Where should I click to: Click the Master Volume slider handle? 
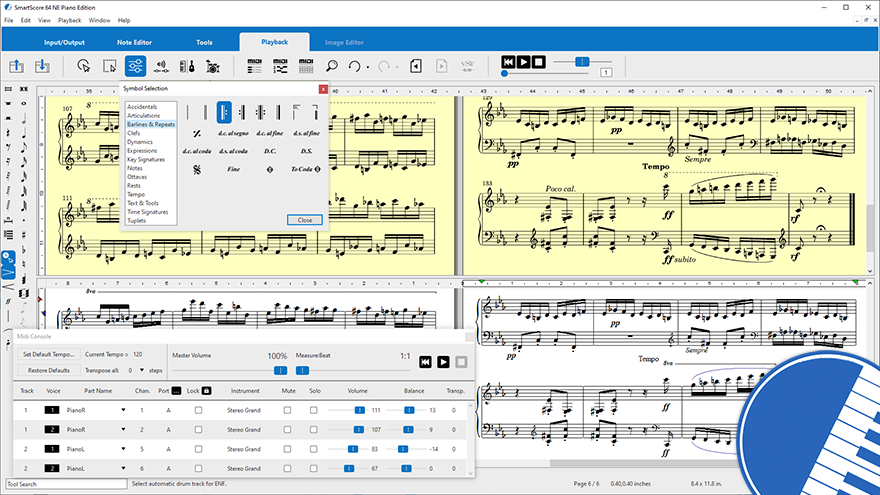pyautogui.click(x=280, y=370)
